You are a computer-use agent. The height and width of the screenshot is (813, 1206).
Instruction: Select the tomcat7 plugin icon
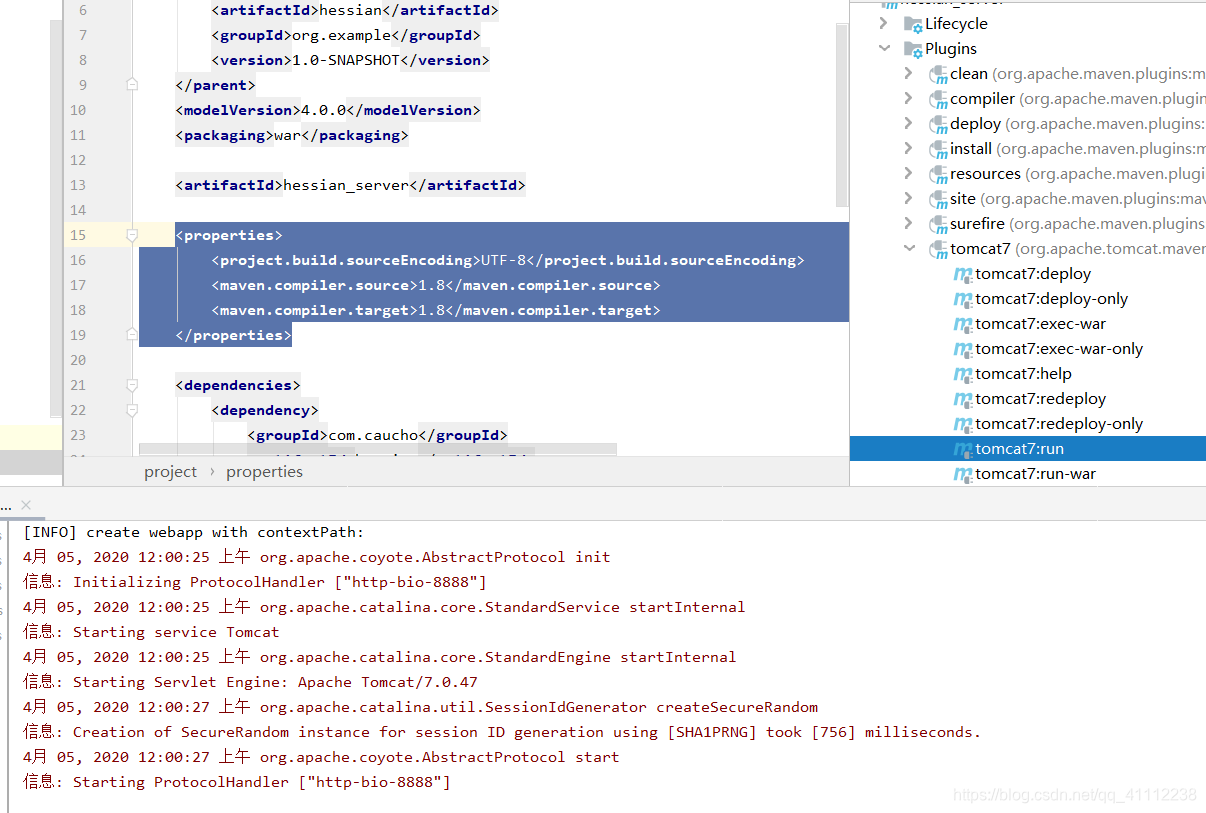[938, 249]
